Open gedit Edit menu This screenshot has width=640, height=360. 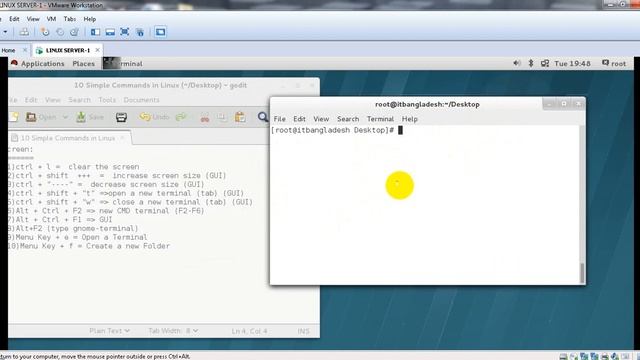[31, 100]
